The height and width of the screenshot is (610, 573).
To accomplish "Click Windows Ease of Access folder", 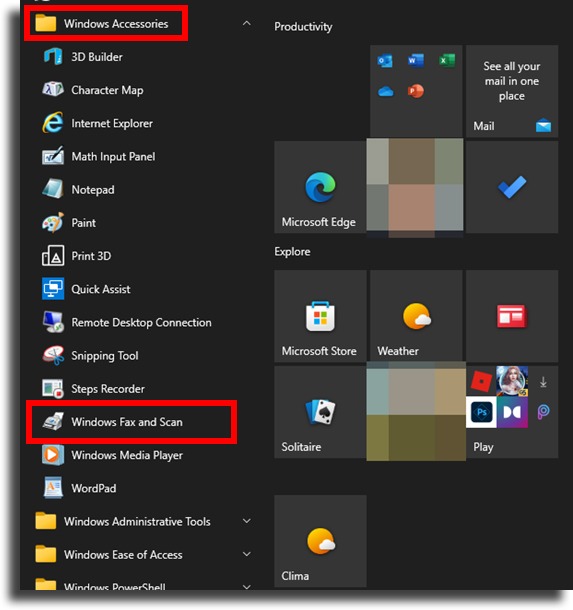I will pyautogui.click(x=142, y=554).
